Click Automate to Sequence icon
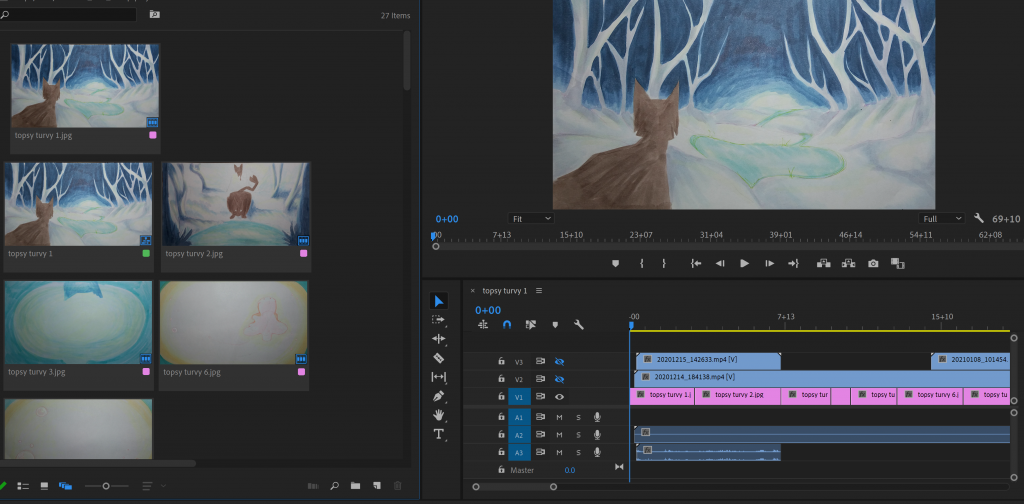The image size is (1024, 504). click(313, 486)
